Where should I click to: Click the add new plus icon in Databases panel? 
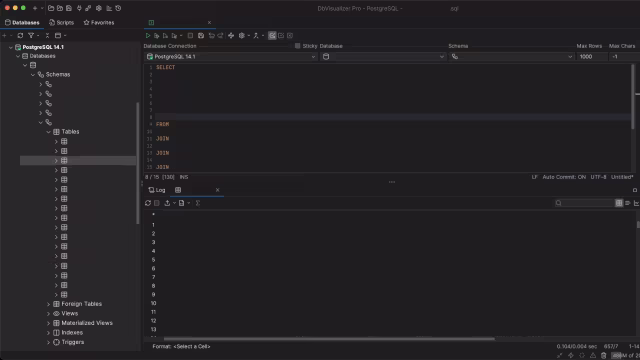tap(4, 36)
